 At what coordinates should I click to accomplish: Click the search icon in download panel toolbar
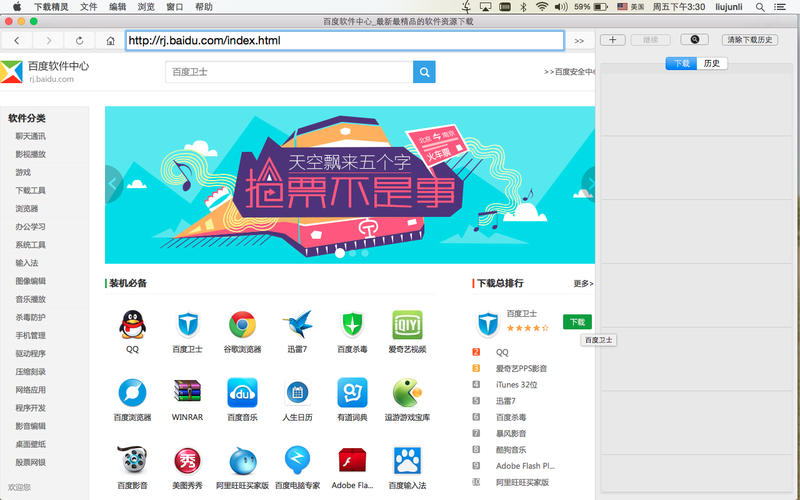[694, 39]
